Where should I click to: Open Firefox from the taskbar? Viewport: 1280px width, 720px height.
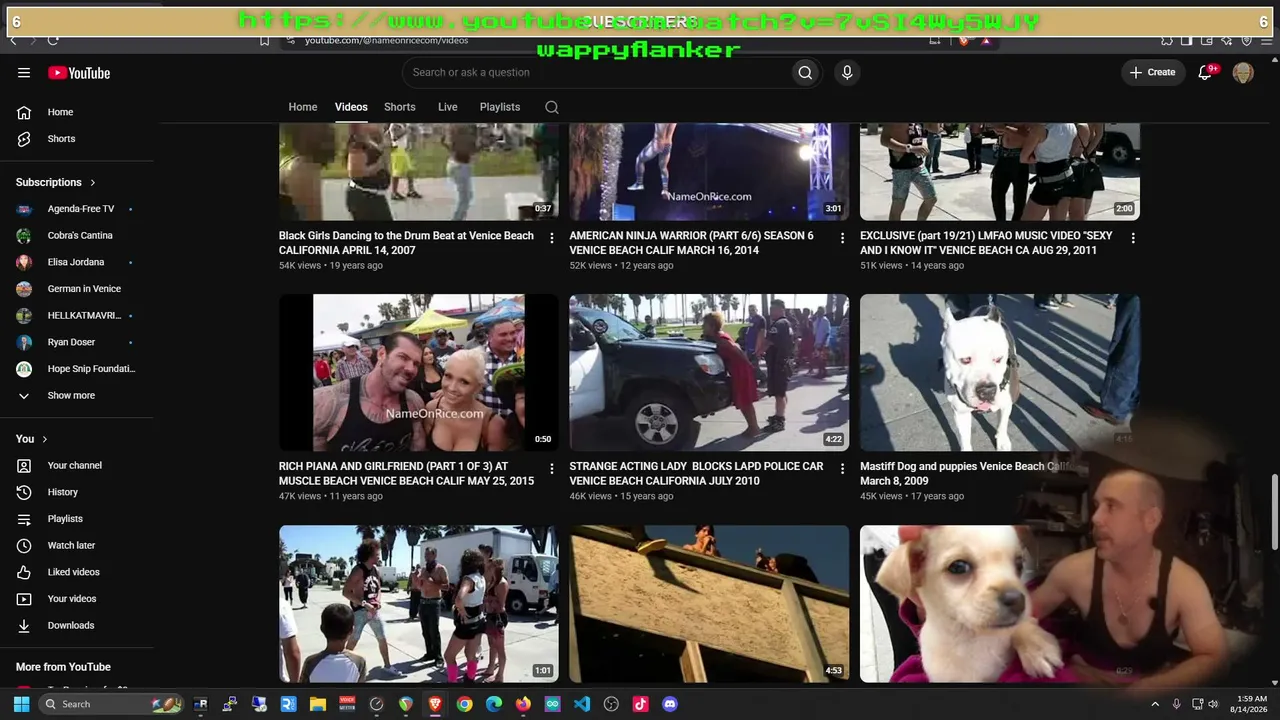523,704
